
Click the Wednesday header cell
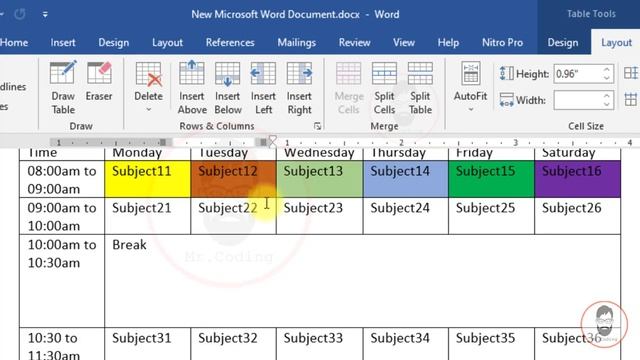pos(320,153)
